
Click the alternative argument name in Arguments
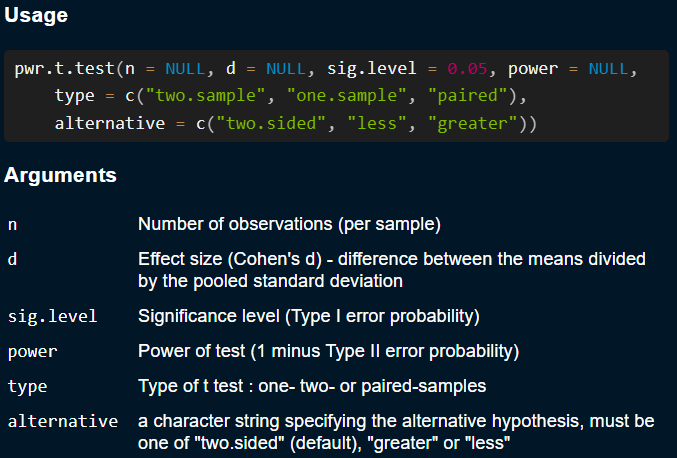click(x=62, y=421)
